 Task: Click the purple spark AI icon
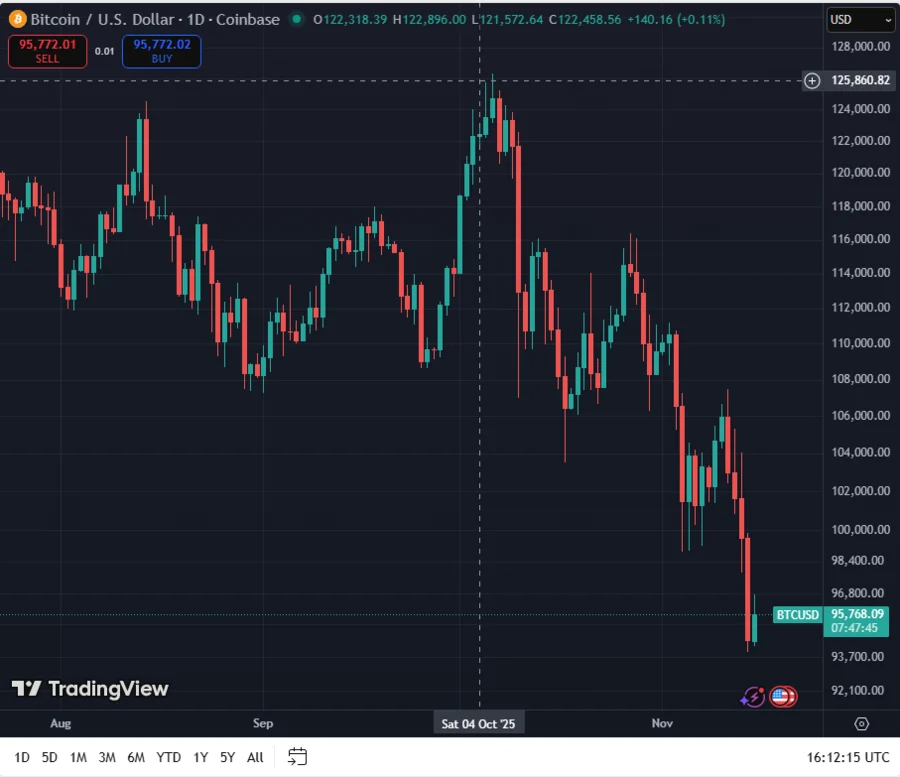click(752, 696)
